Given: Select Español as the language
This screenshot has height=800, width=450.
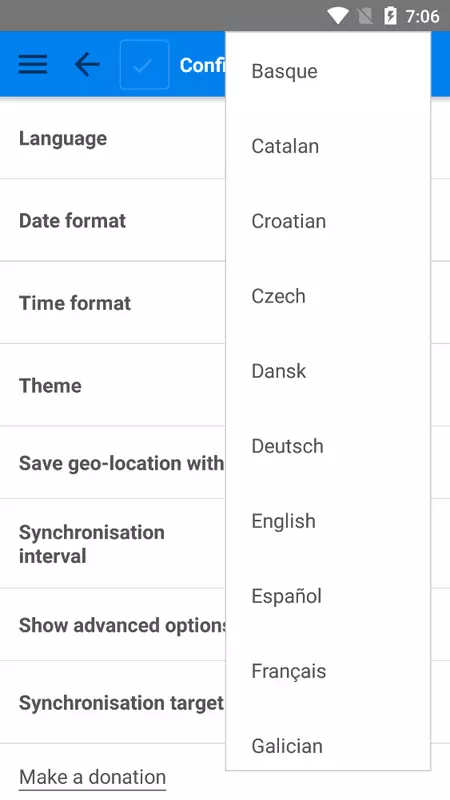Looking at the screenshot, I should click(x=328, y=596).
